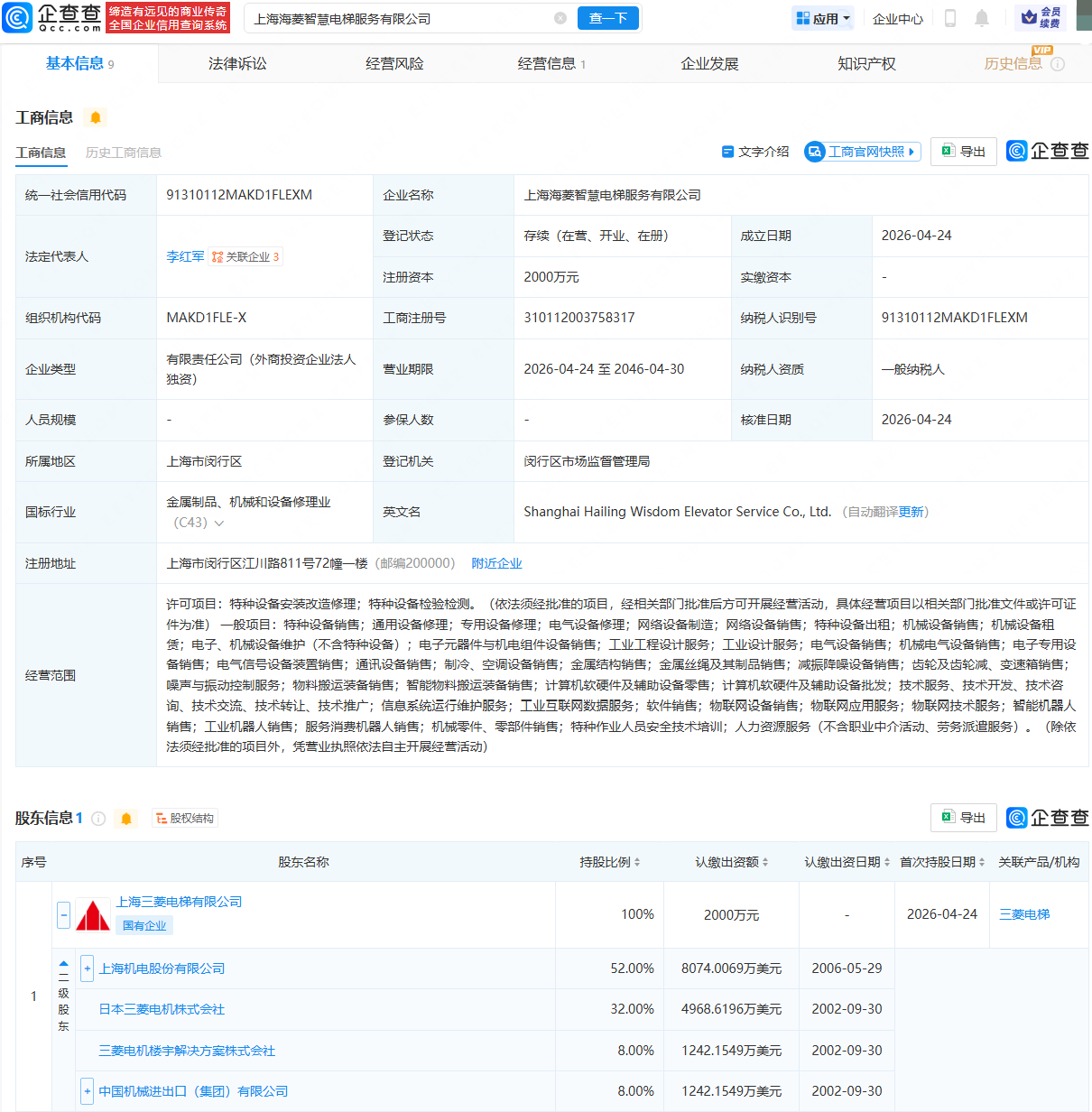Click the 上海三菱电梯 company logo thumbnail
This screenshot has width=1092, height=1112.
(x=93, y=914)
